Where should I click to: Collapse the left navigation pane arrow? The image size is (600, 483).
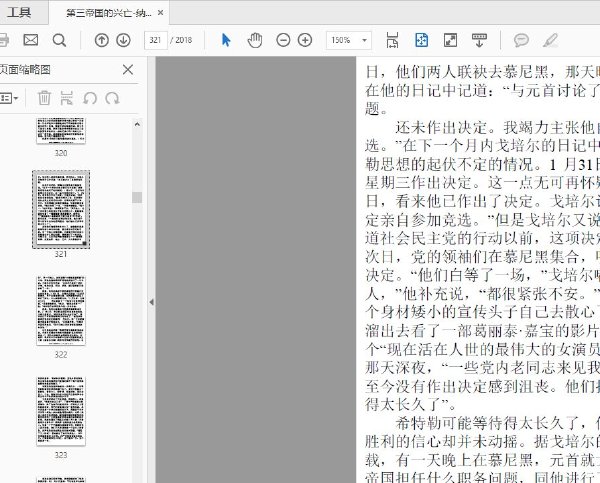point(151,301)
